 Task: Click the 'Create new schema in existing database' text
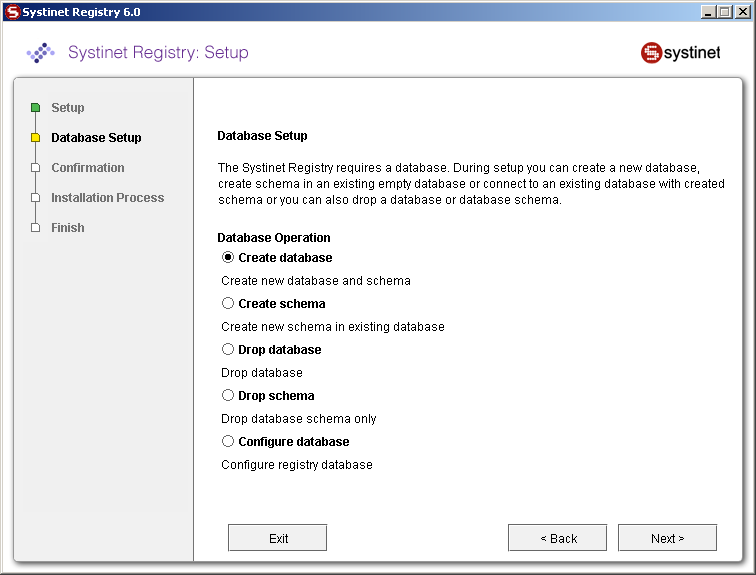click(x=333, y=327)
